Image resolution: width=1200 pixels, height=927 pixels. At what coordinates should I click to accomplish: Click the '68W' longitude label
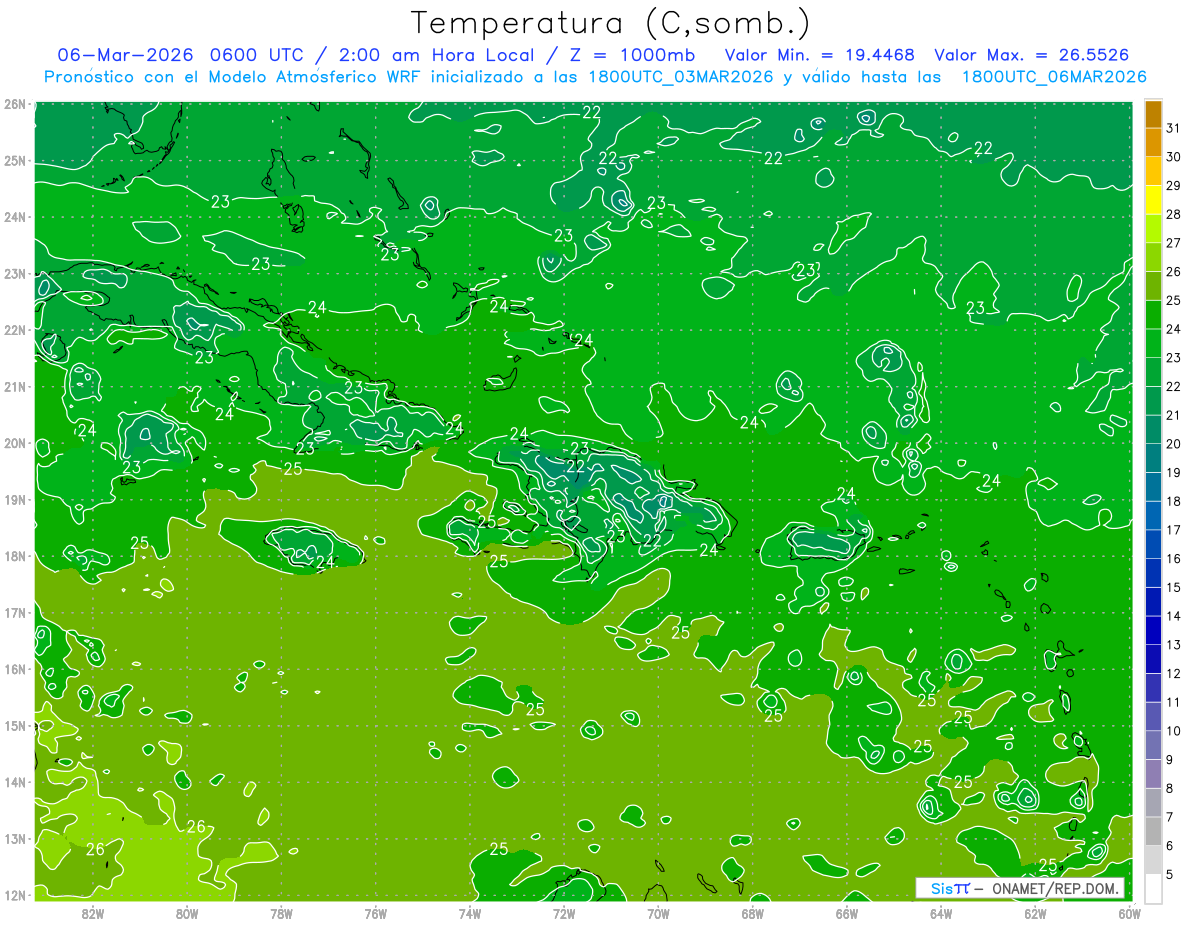(752, 913)
